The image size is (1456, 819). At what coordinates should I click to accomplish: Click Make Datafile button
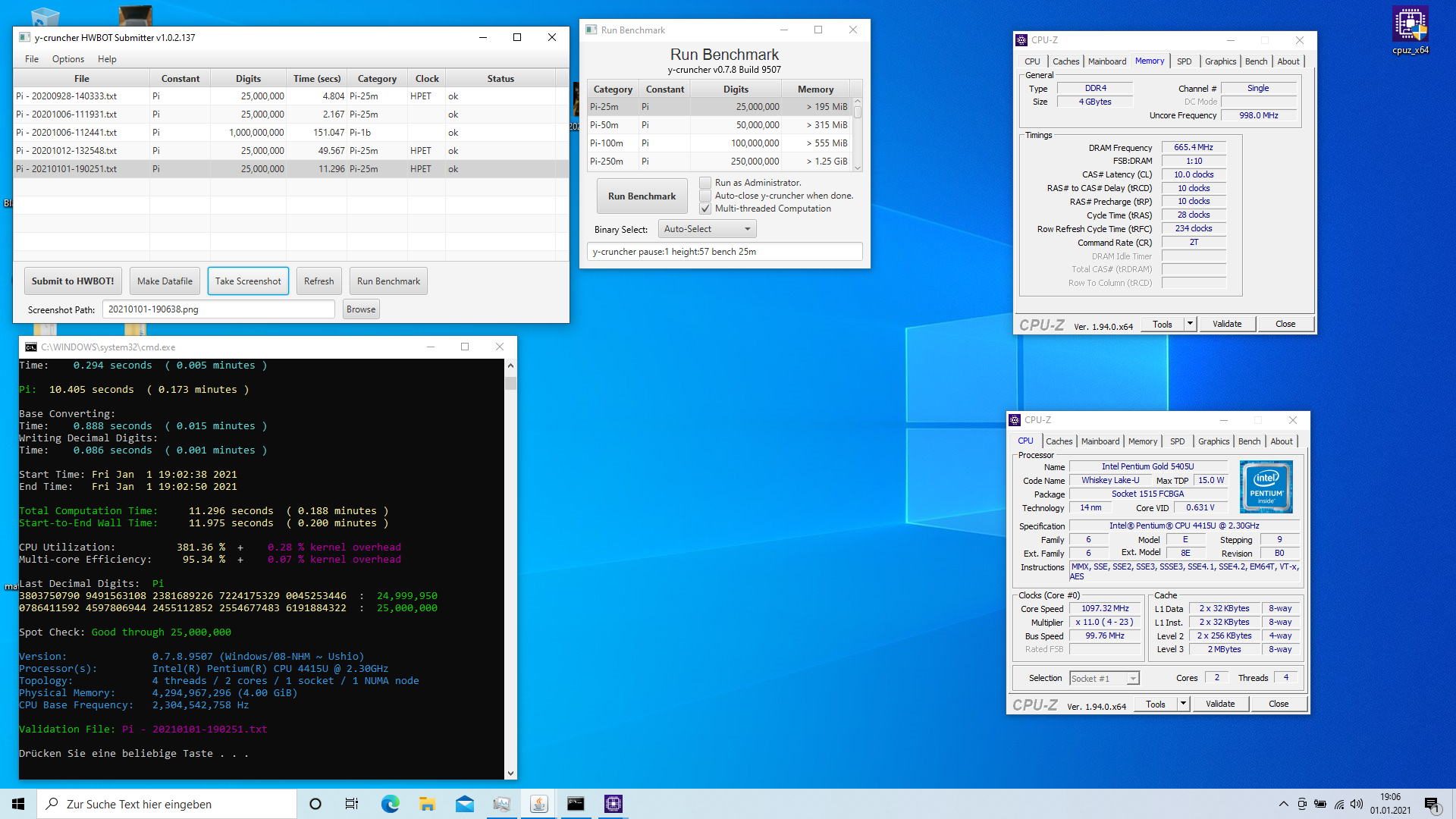(165, 281)
